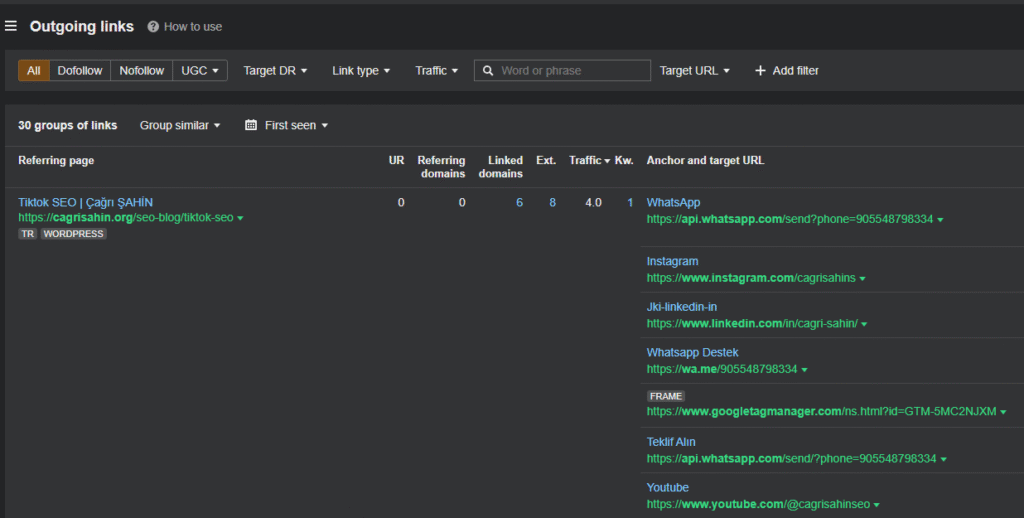The width and height of the screenshot is (1024, 518).
Task: Click the plus icon for Add filter
Action: click(760, 71)
